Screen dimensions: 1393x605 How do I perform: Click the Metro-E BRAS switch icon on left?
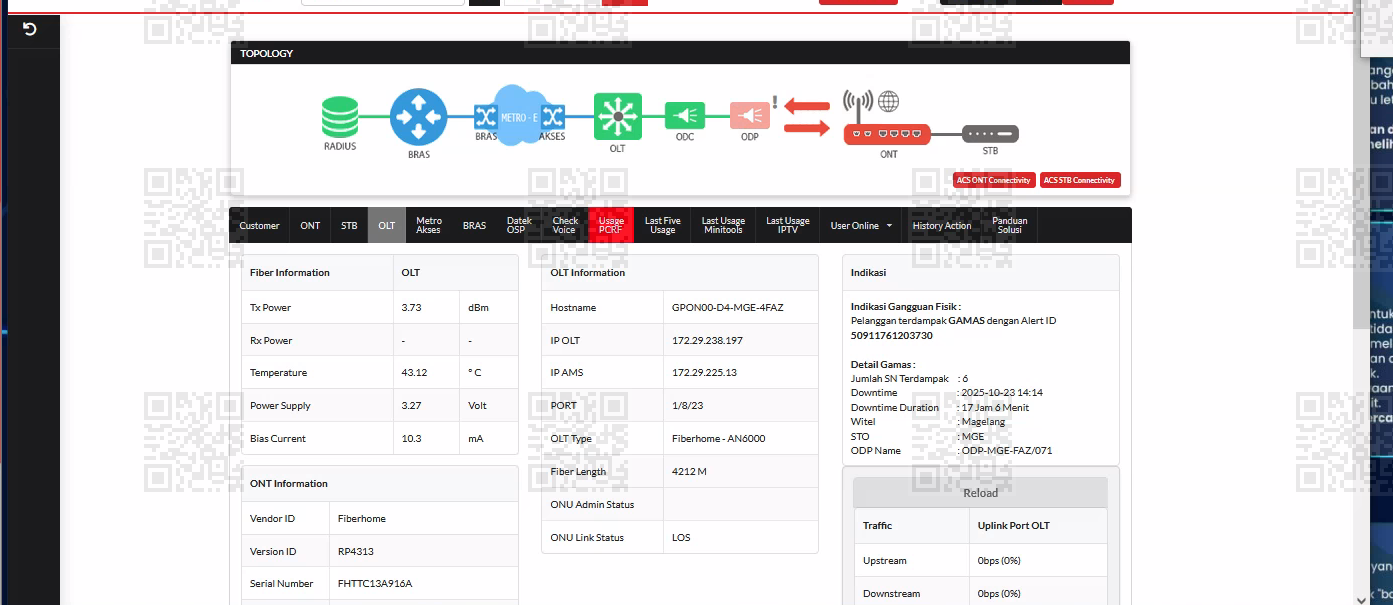[486, 116]
